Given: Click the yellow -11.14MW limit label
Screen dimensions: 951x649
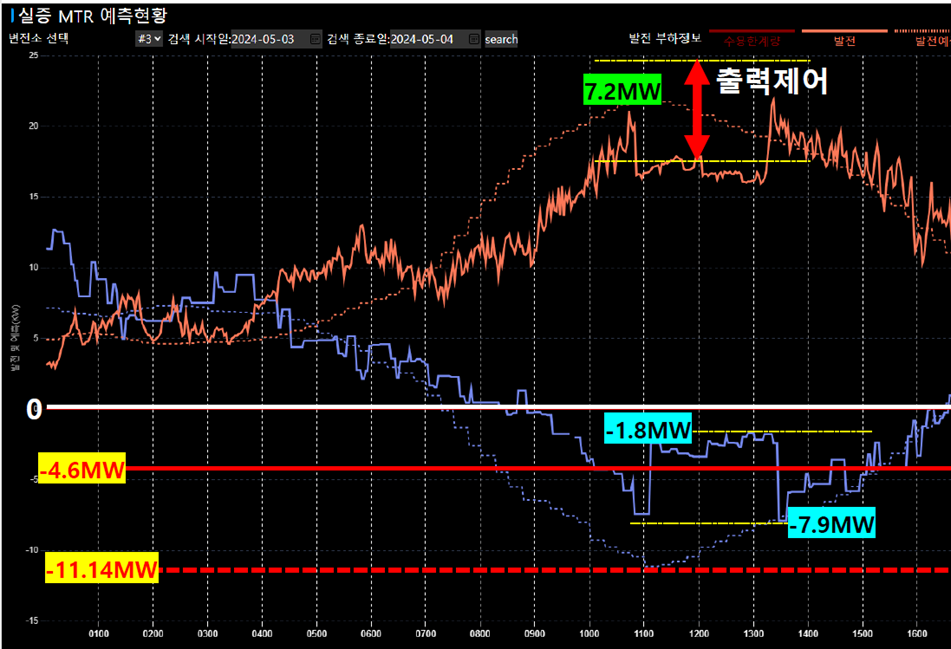Looking at the screenshot, I should click(x=101, y=570).
